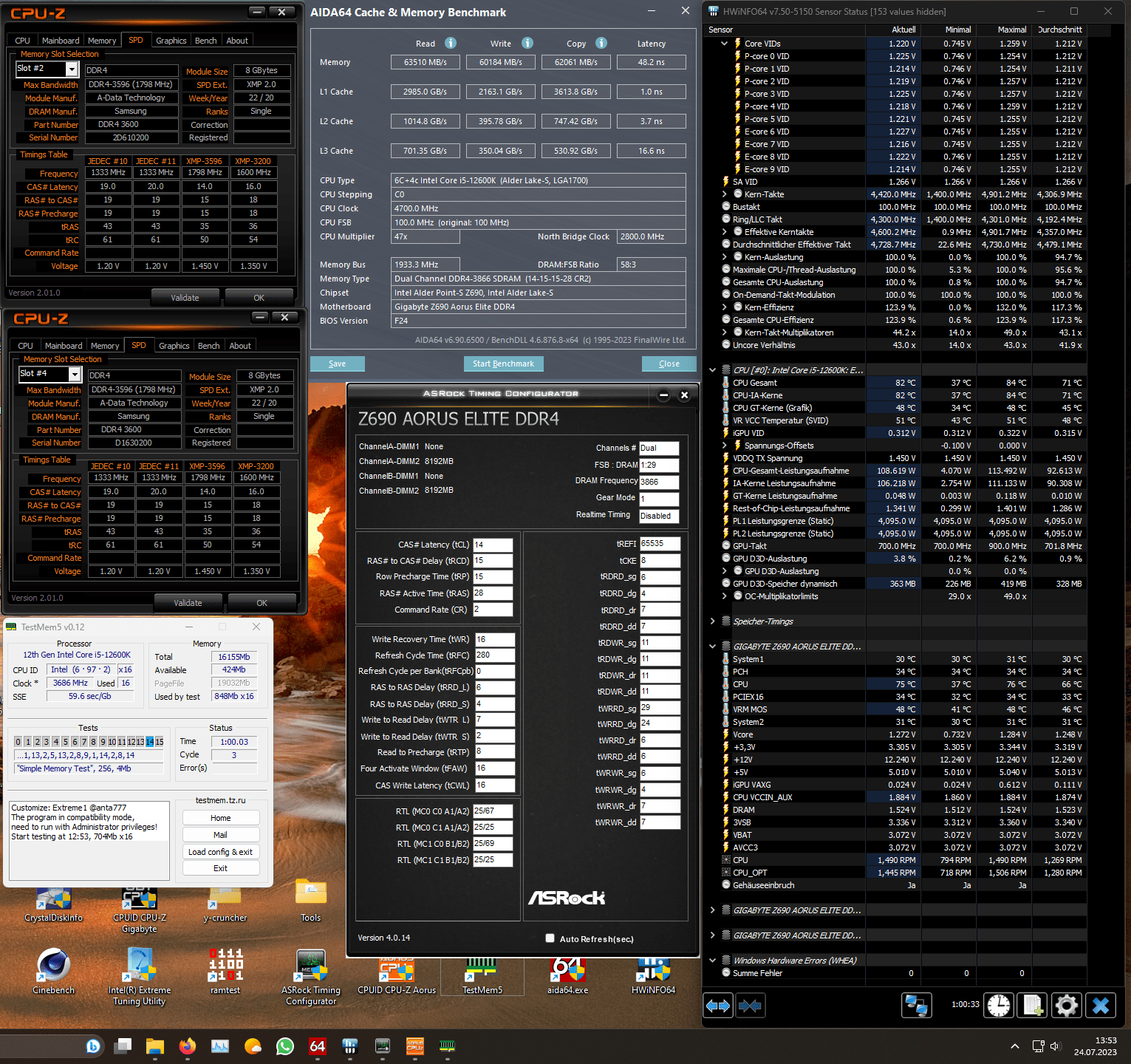This screenshot has width=1131, height=1064.
Task: Click HWiNFO expand-columns blue arrows icon
Action: (718, 1006)
